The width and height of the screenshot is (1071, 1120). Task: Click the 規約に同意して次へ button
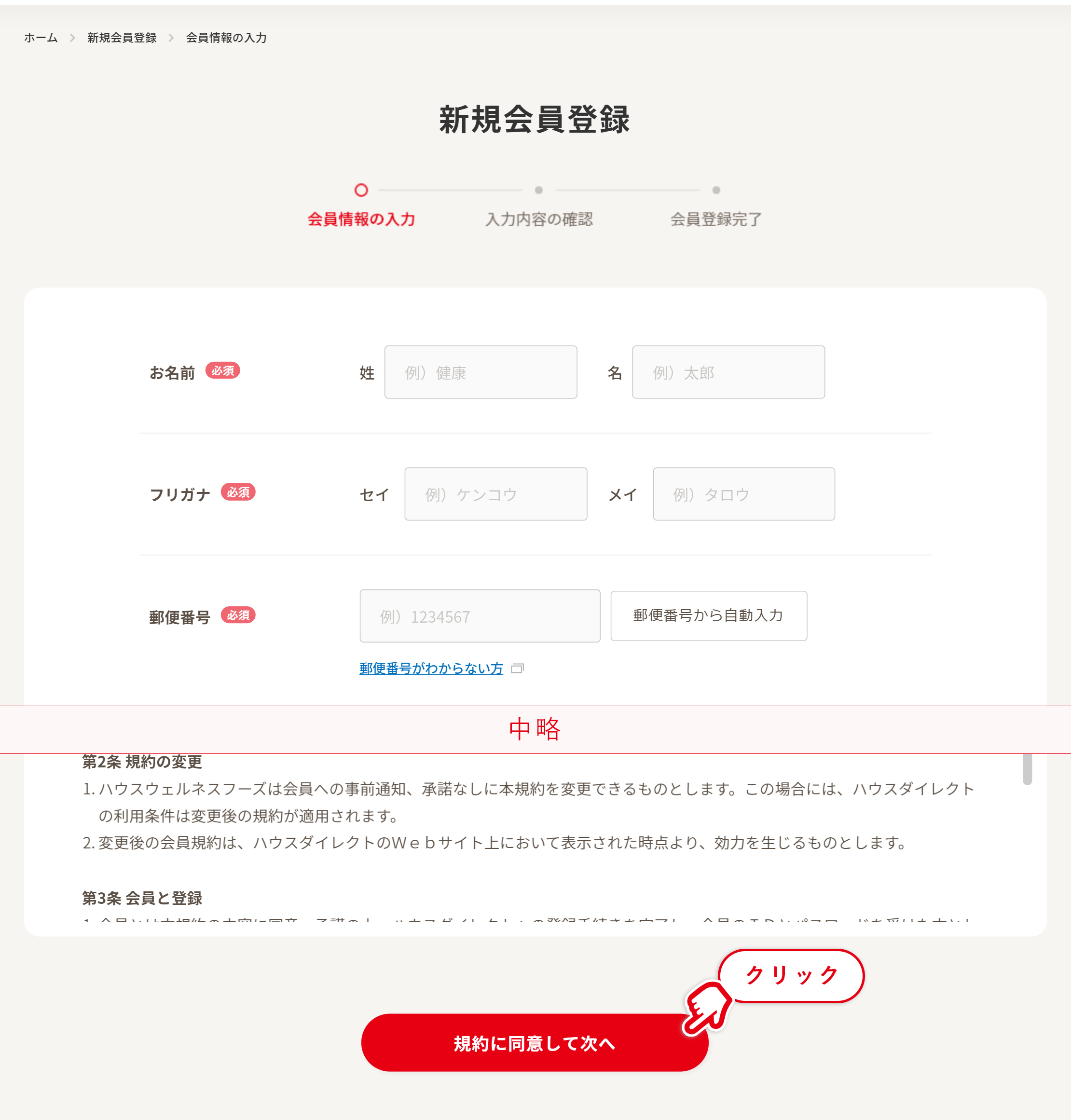click(535, 1043)
